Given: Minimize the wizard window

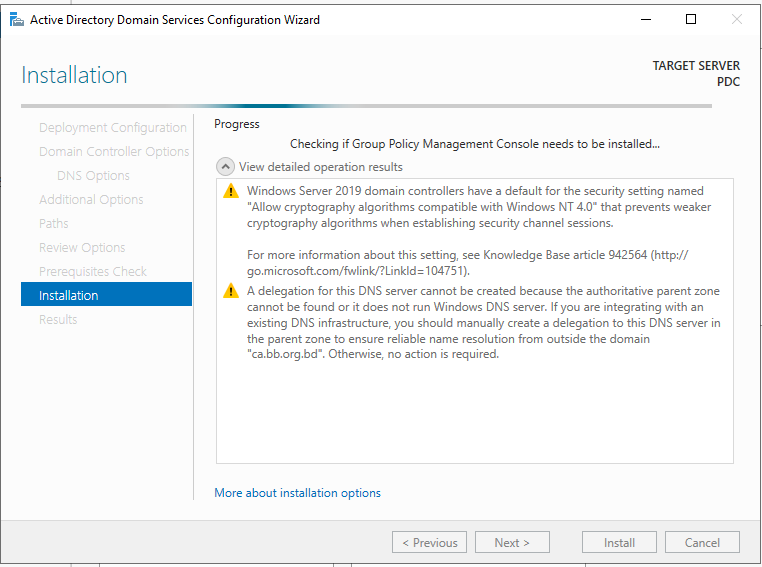Looking at the screenshot, I should click(x=646, y=19).
